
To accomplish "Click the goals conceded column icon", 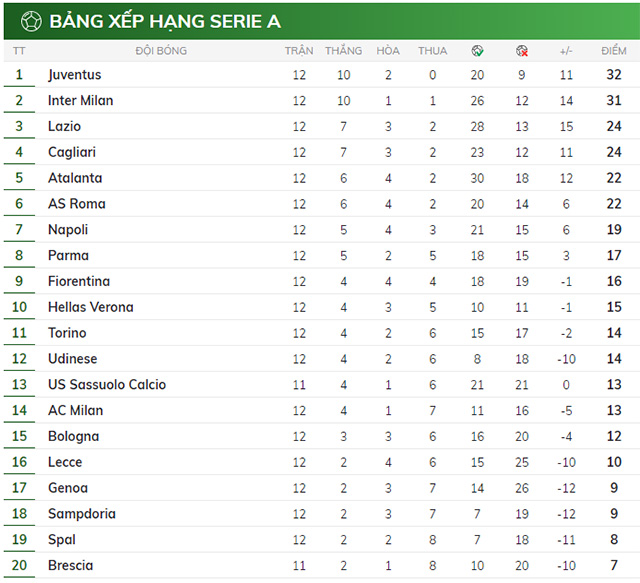I will click(x=522, y=50).
